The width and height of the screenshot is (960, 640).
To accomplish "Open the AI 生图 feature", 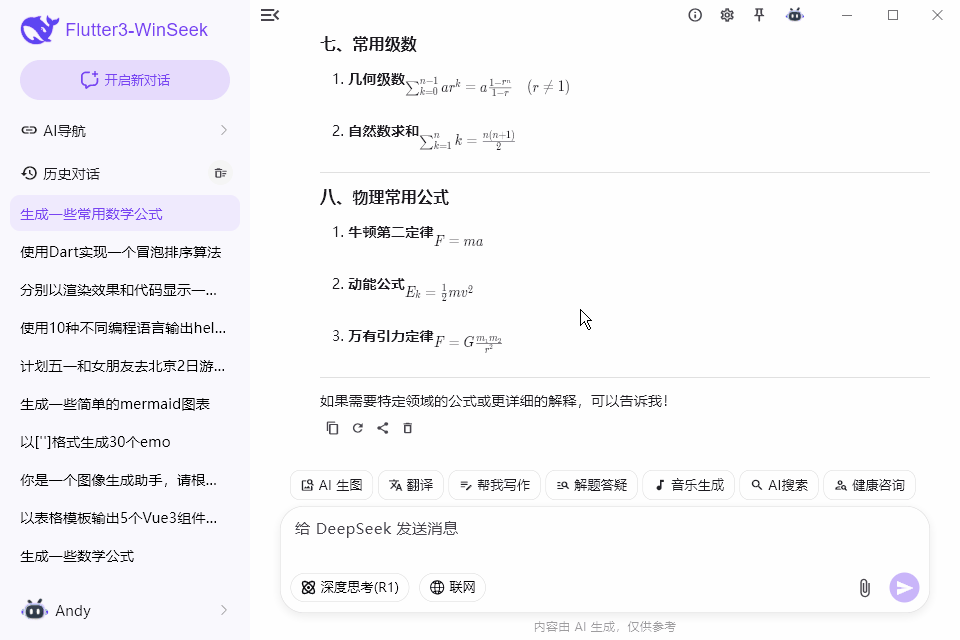I will [331, 484].
